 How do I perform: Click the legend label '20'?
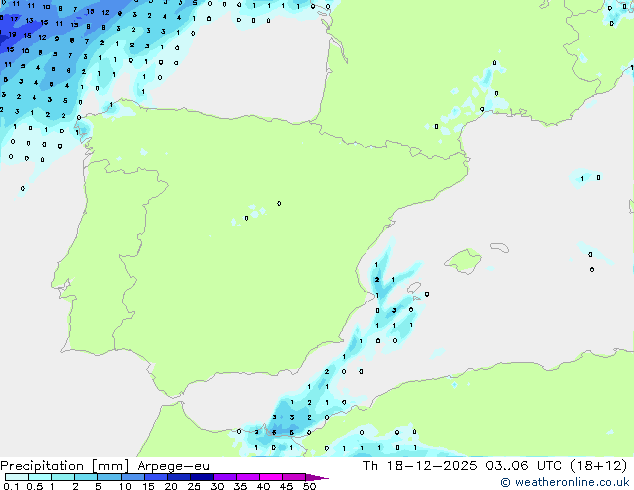[171, 486]
